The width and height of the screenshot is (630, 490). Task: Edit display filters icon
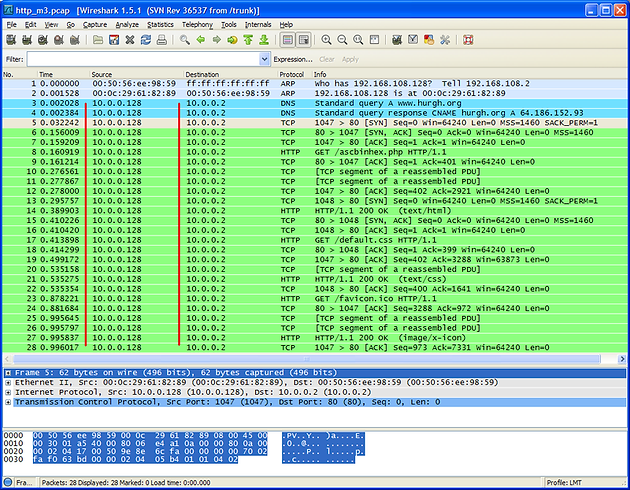413,40
